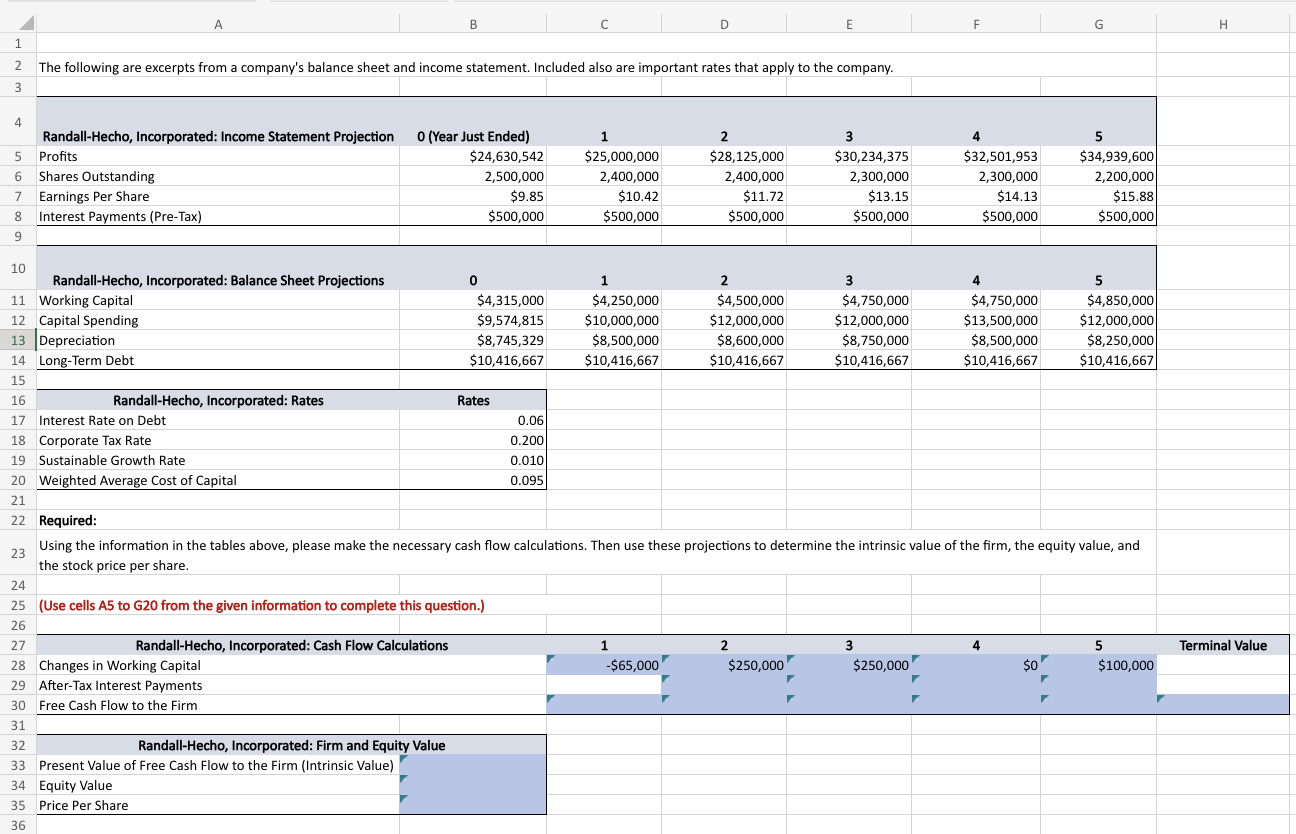Click the flag marker on the Price Per Share cell
Viewport: 1296px width, 834px height.
(x=404, y=799)
